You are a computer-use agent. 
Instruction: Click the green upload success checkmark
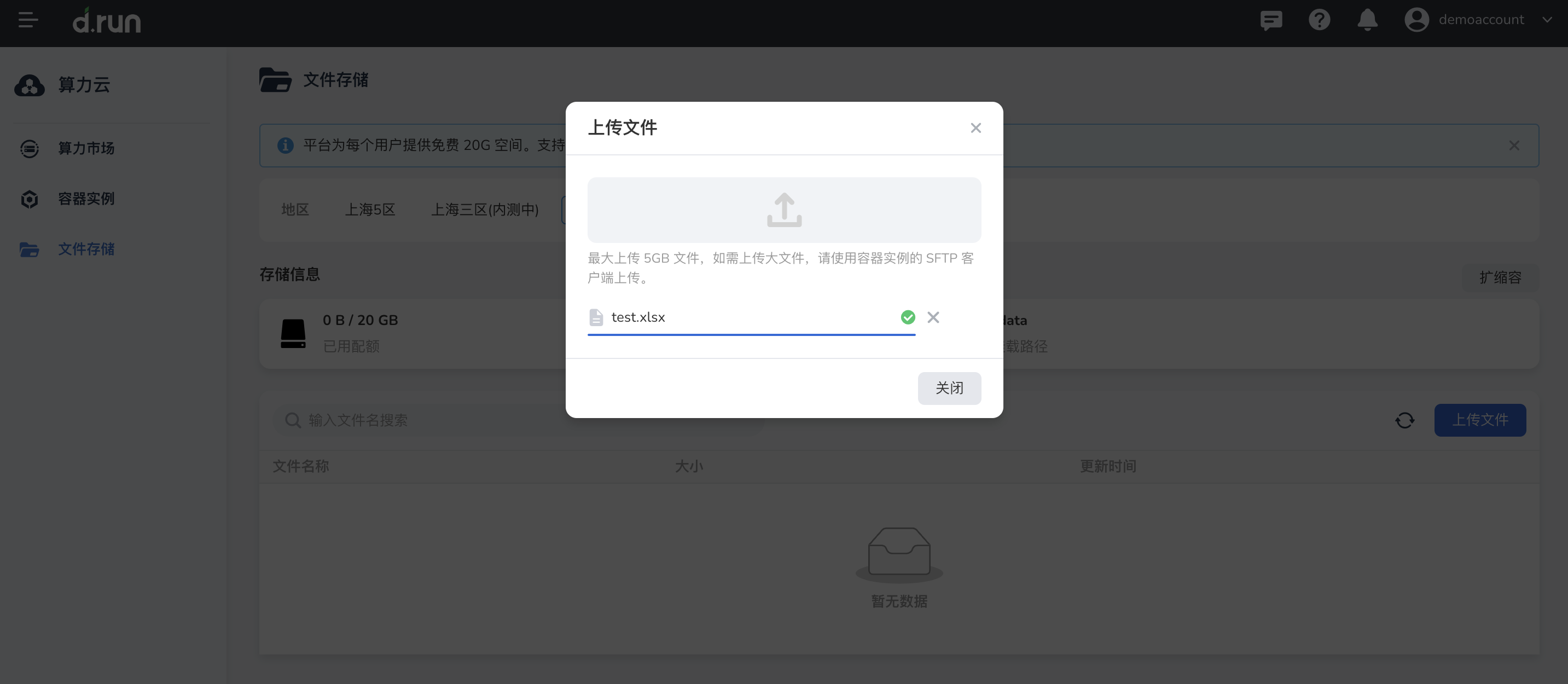pos(908,317)
